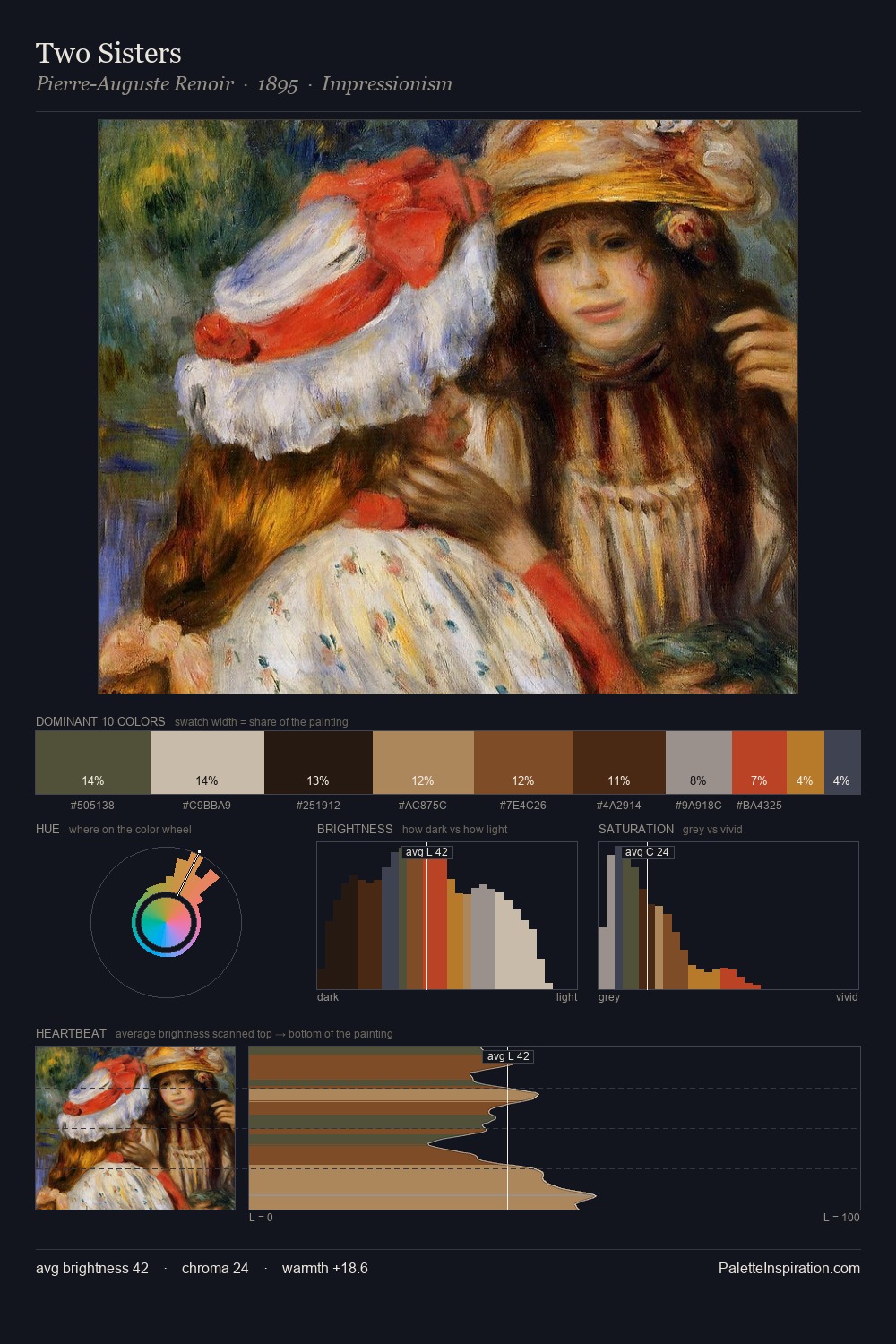The width and height of the screenshot is (896, 1344).
Task: Click the heartbeat brightness profile chart
Action: 555,1128
